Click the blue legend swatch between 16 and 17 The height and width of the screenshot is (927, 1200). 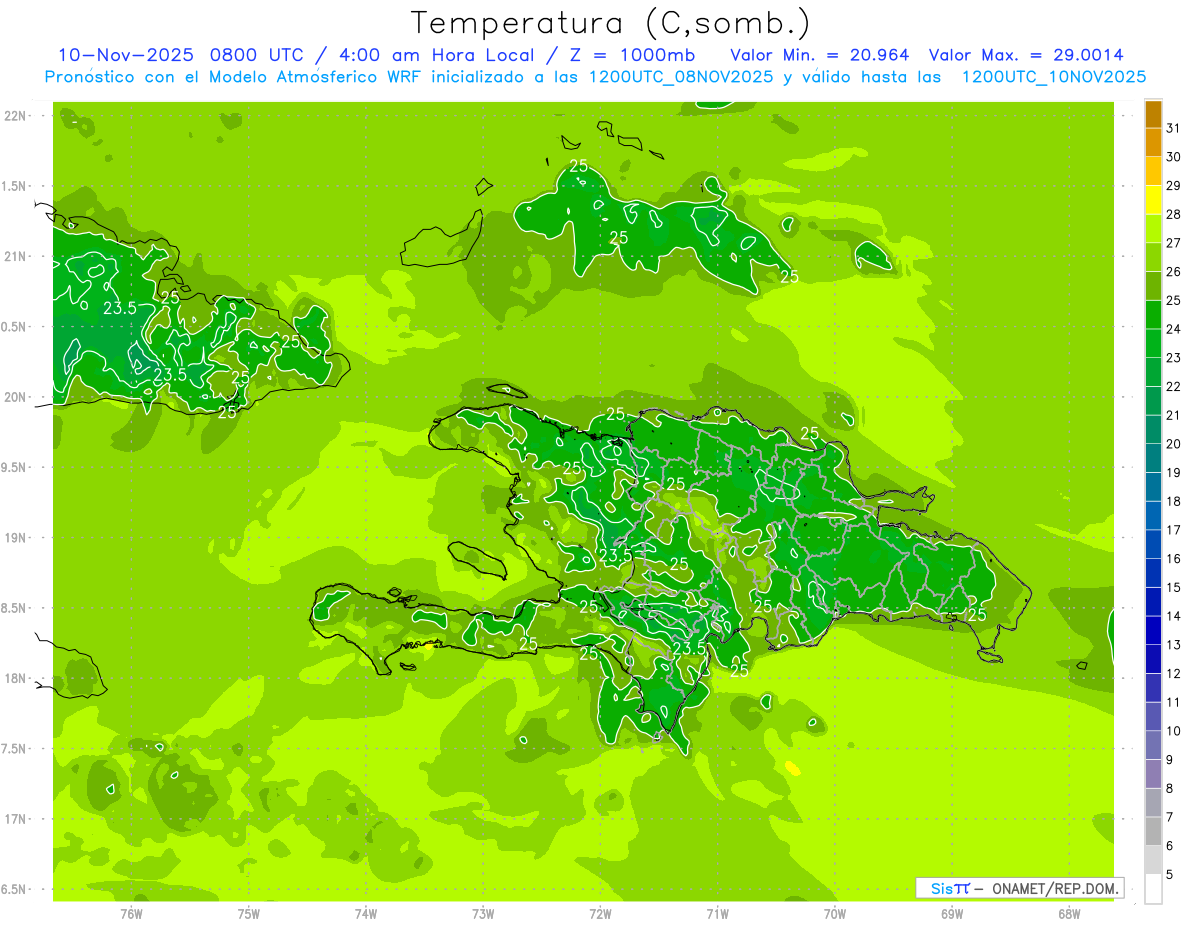pos(1153,544)
